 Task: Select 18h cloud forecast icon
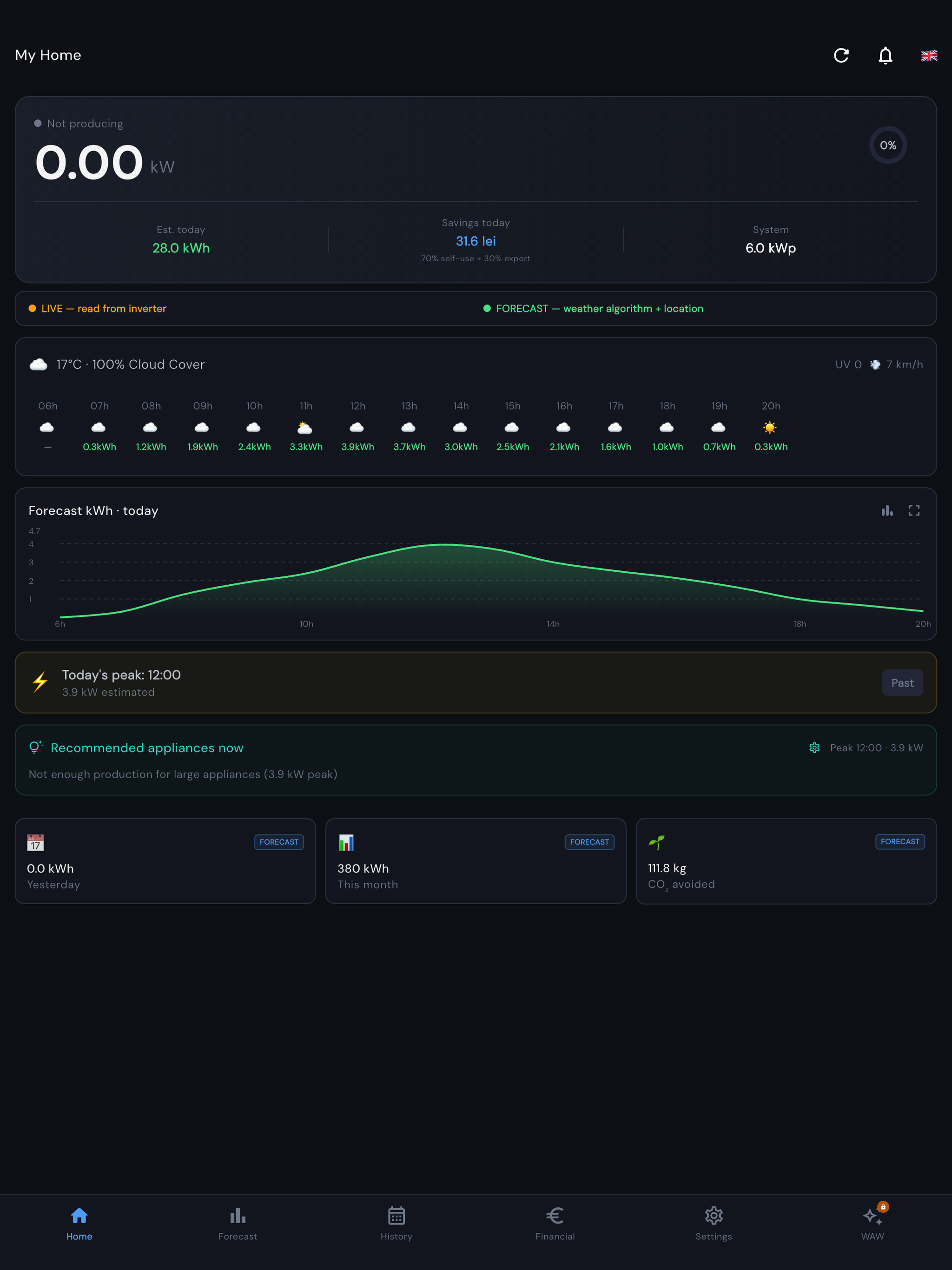[x=667, y=427]
